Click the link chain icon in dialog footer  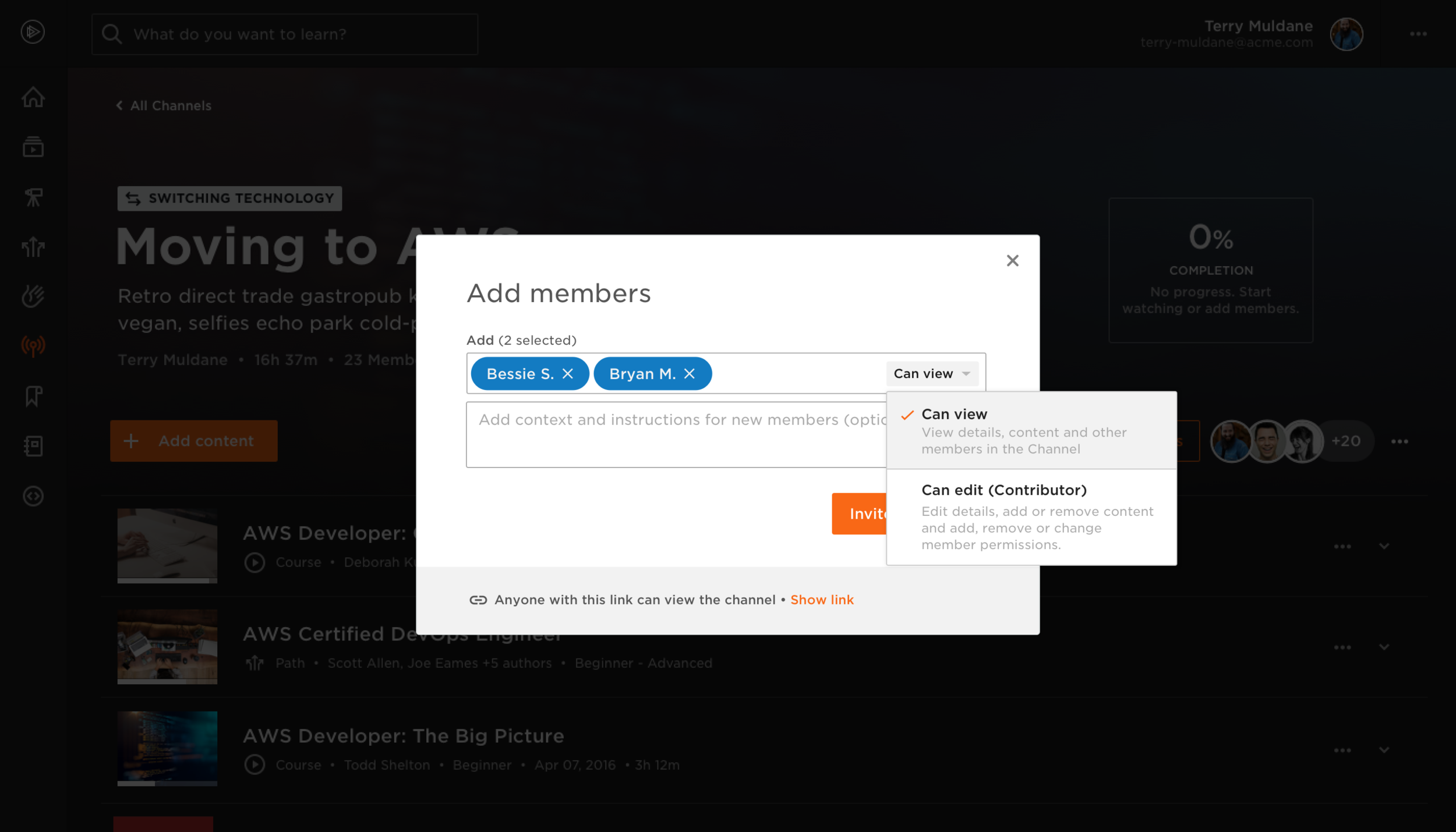(x=478, y=600)
